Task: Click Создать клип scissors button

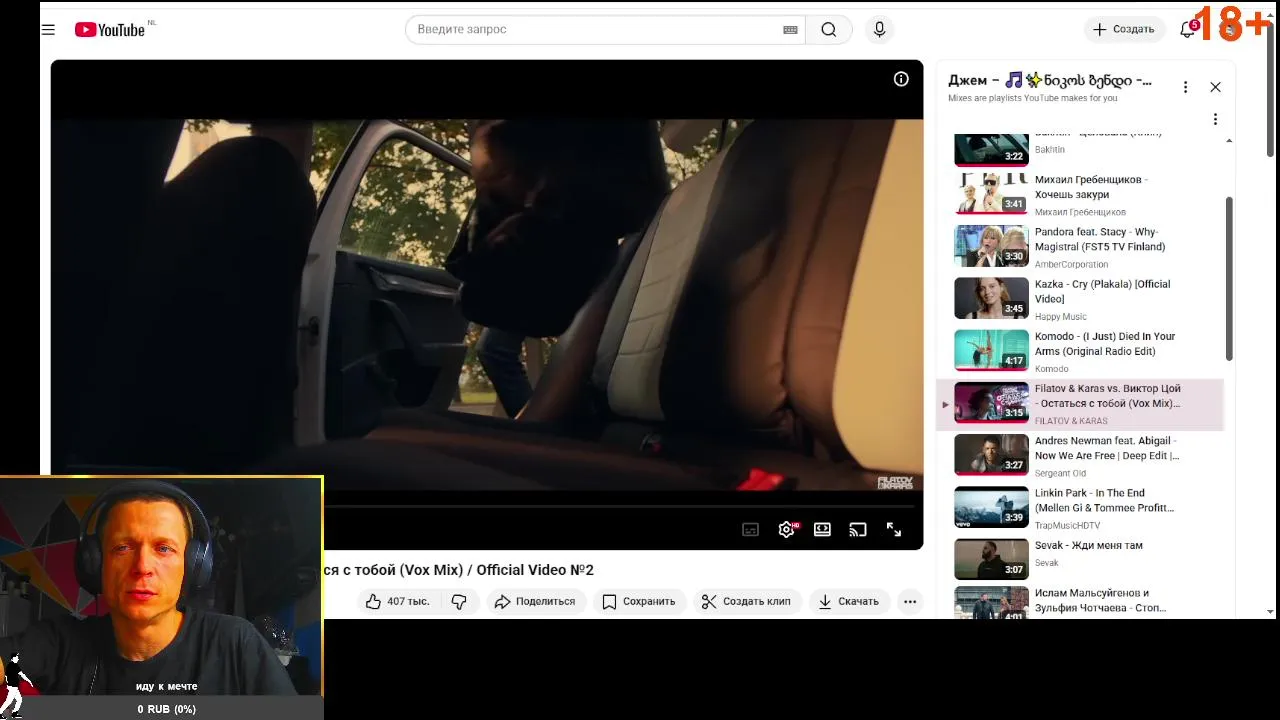Action: [x=746, y=601]
